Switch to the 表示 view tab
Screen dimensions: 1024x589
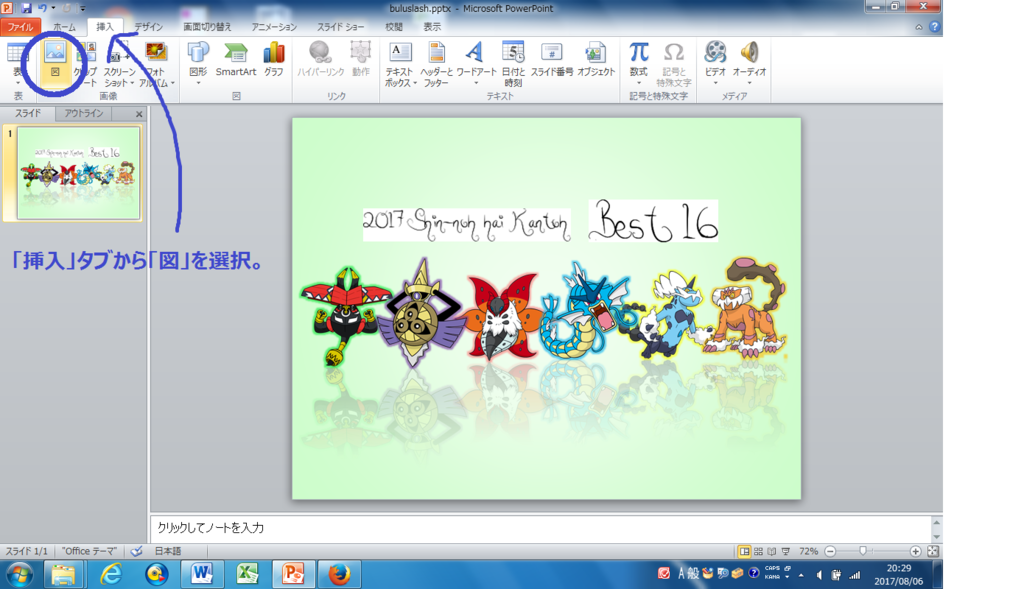[432, 27]
